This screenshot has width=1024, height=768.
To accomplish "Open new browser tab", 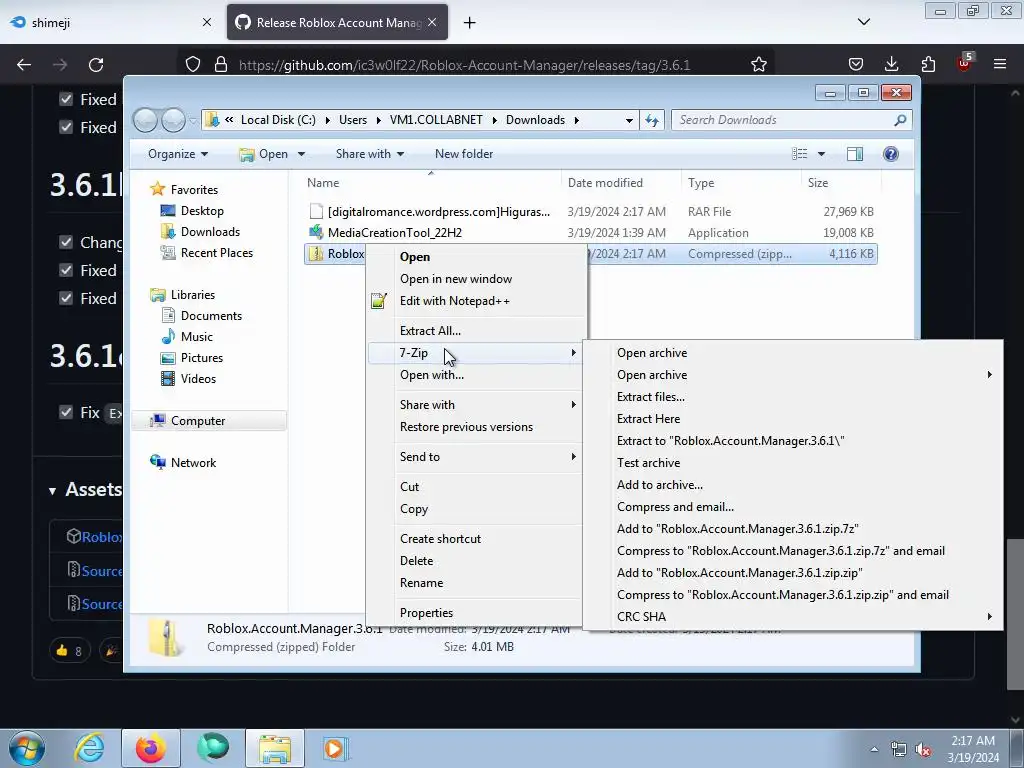I will [x=470, y=23].
